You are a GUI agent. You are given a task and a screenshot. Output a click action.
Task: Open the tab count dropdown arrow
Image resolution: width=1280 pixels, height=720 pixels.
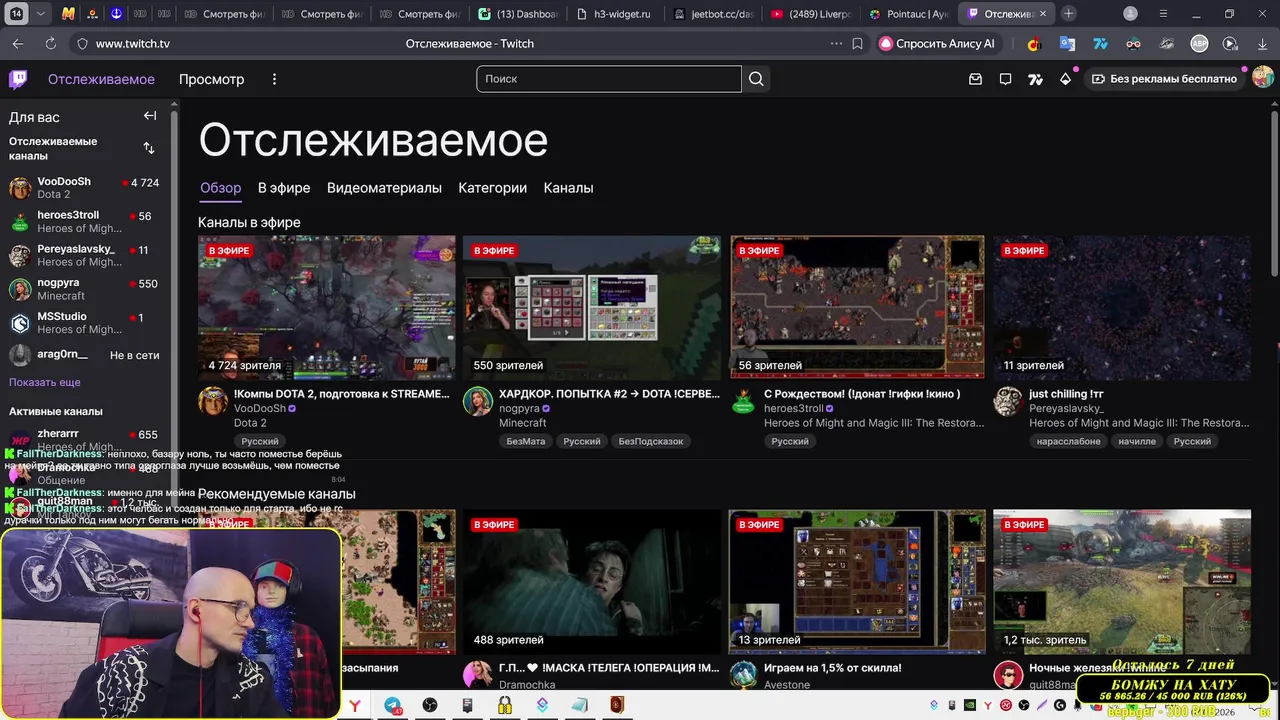tap(40, 14)
